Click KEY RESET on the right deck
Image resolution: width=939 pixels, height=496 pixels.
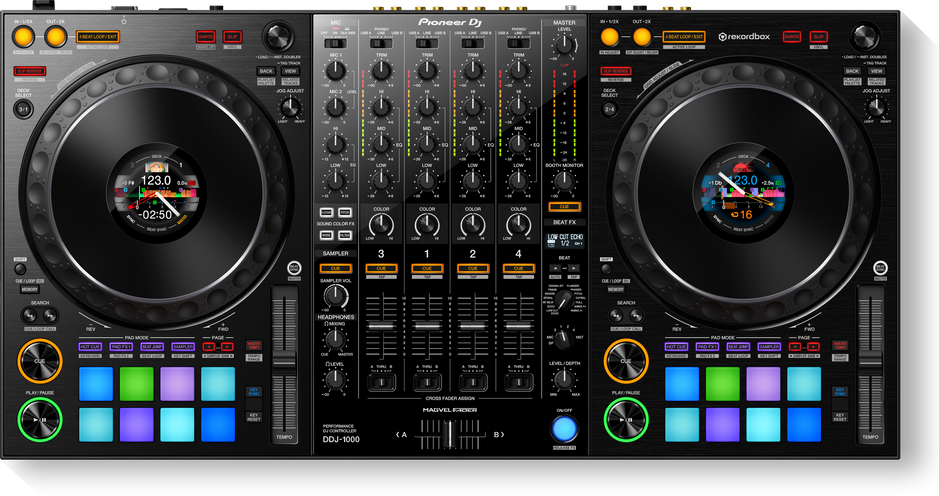pyautogui.click(x=840, y=416)
